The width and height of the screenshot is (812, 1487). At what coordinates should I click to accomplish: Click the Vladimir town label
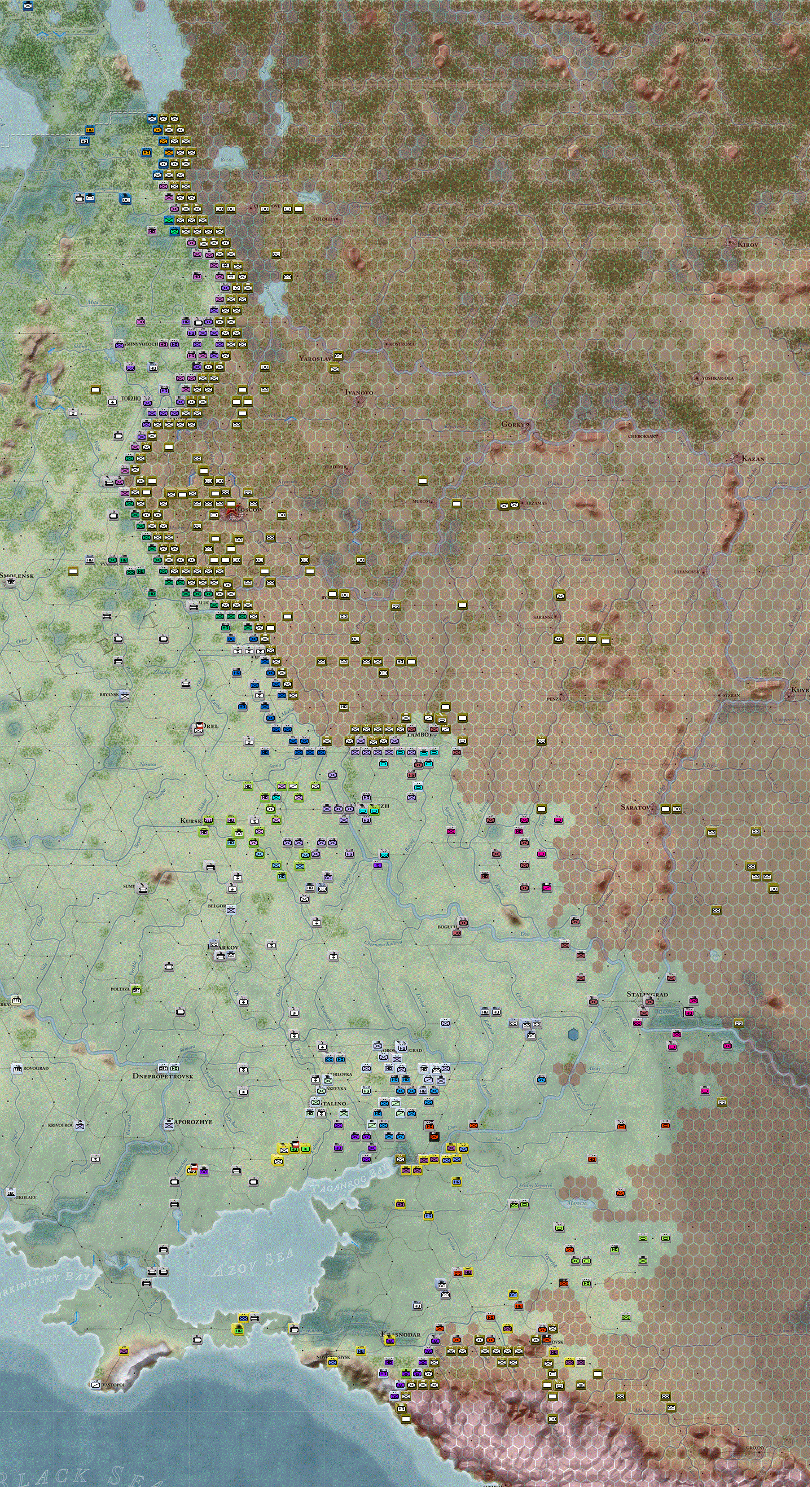click(335, 467)
